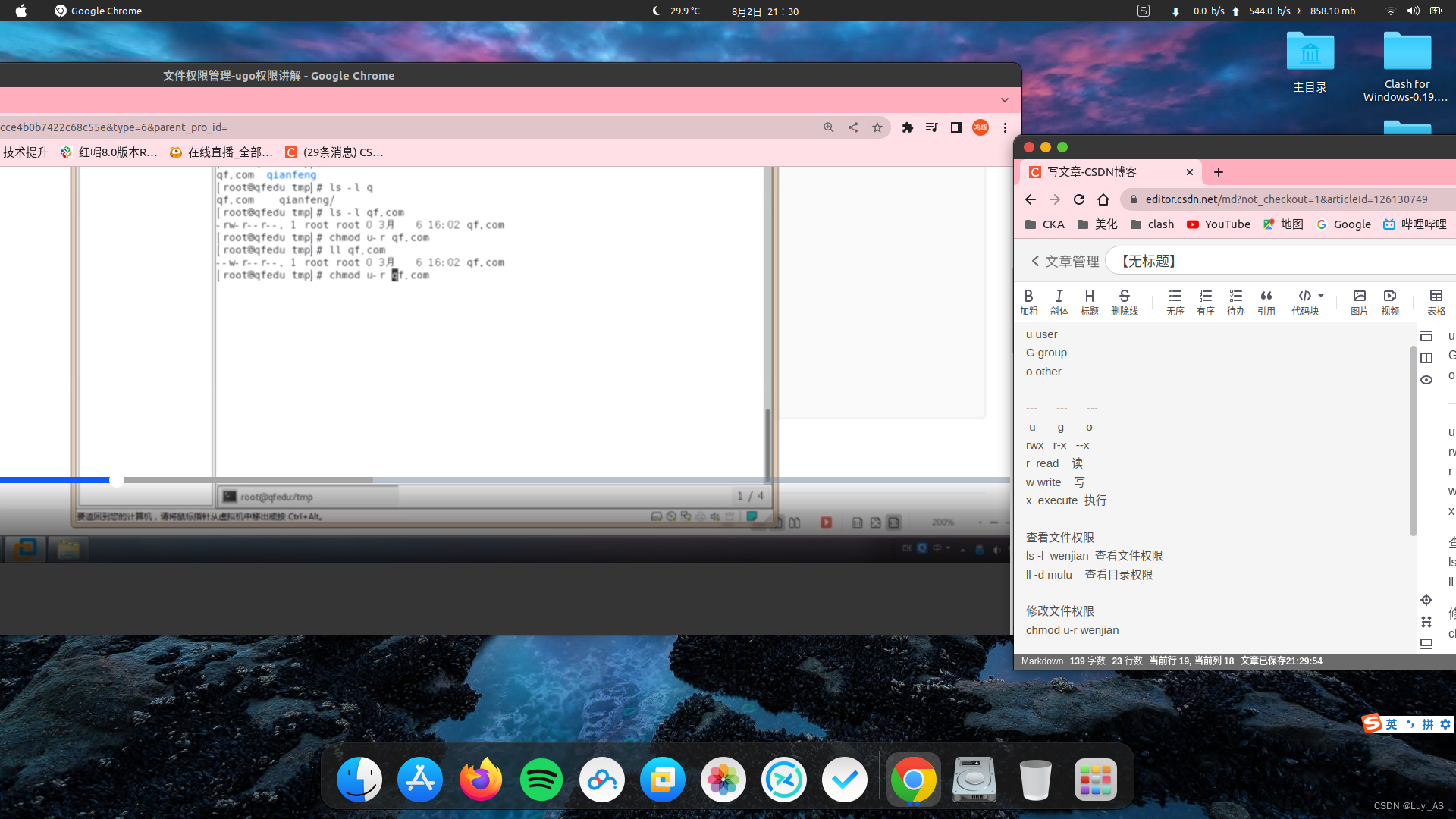The height and width of the screenshot is (819, 1456).
Task: Open the 红帽8.0版本R... bookmark
Action: [x=109, y=152]
